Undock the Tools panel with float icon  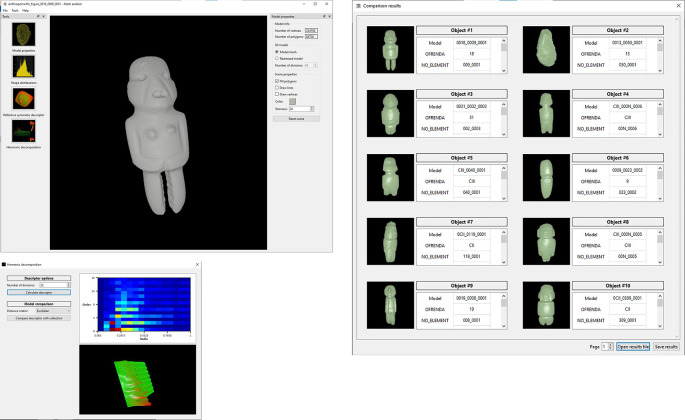(x=38, y=17)
